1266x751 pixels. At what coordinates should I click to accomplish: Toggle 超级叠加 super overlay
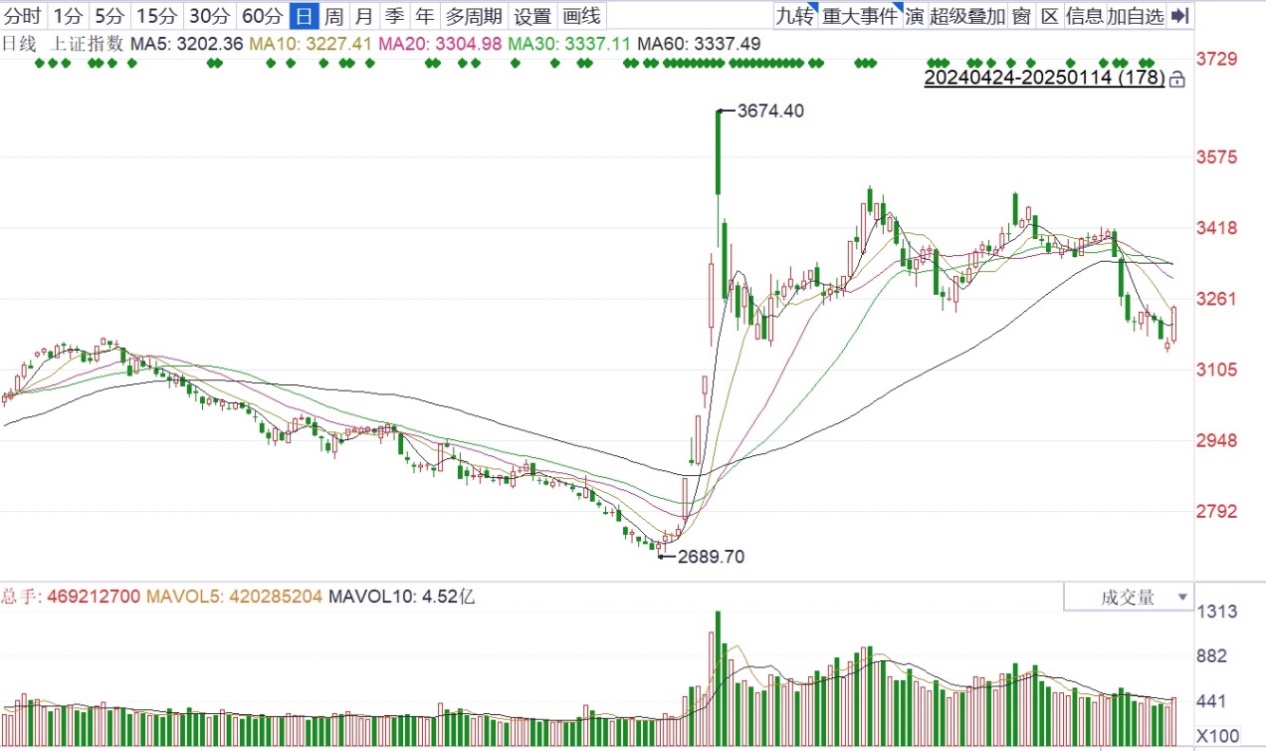coord(967,16)
